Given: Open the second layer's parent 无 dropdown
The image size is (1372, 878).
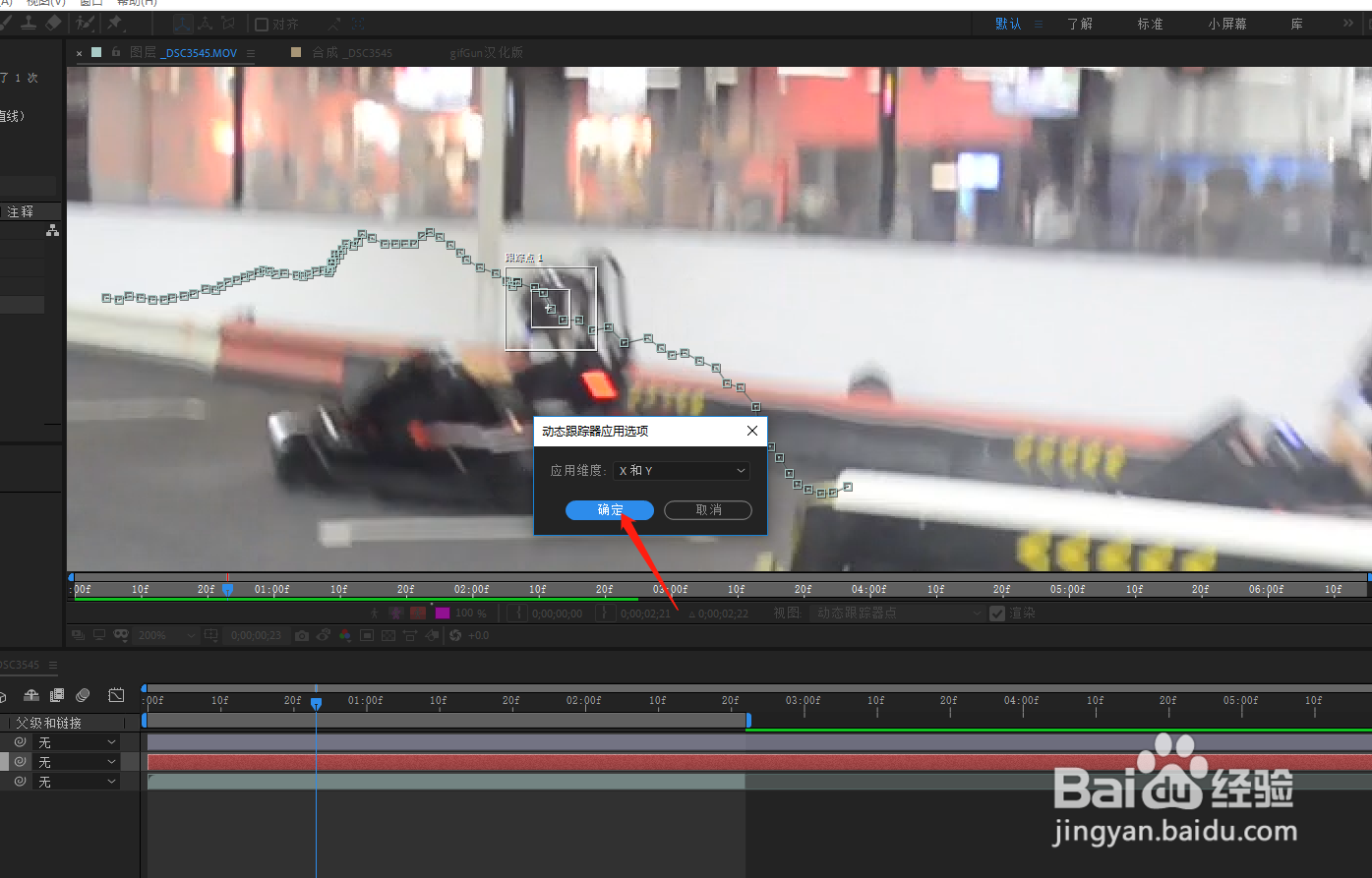Looking at the screenshot, I should [x=77, y=762].
